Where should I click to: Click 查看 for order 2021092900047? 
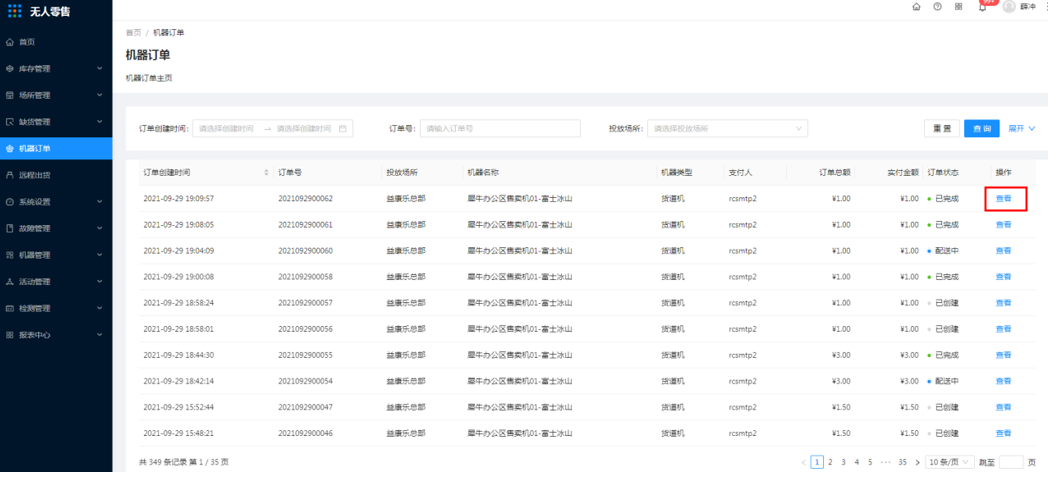click(1004, 407)
